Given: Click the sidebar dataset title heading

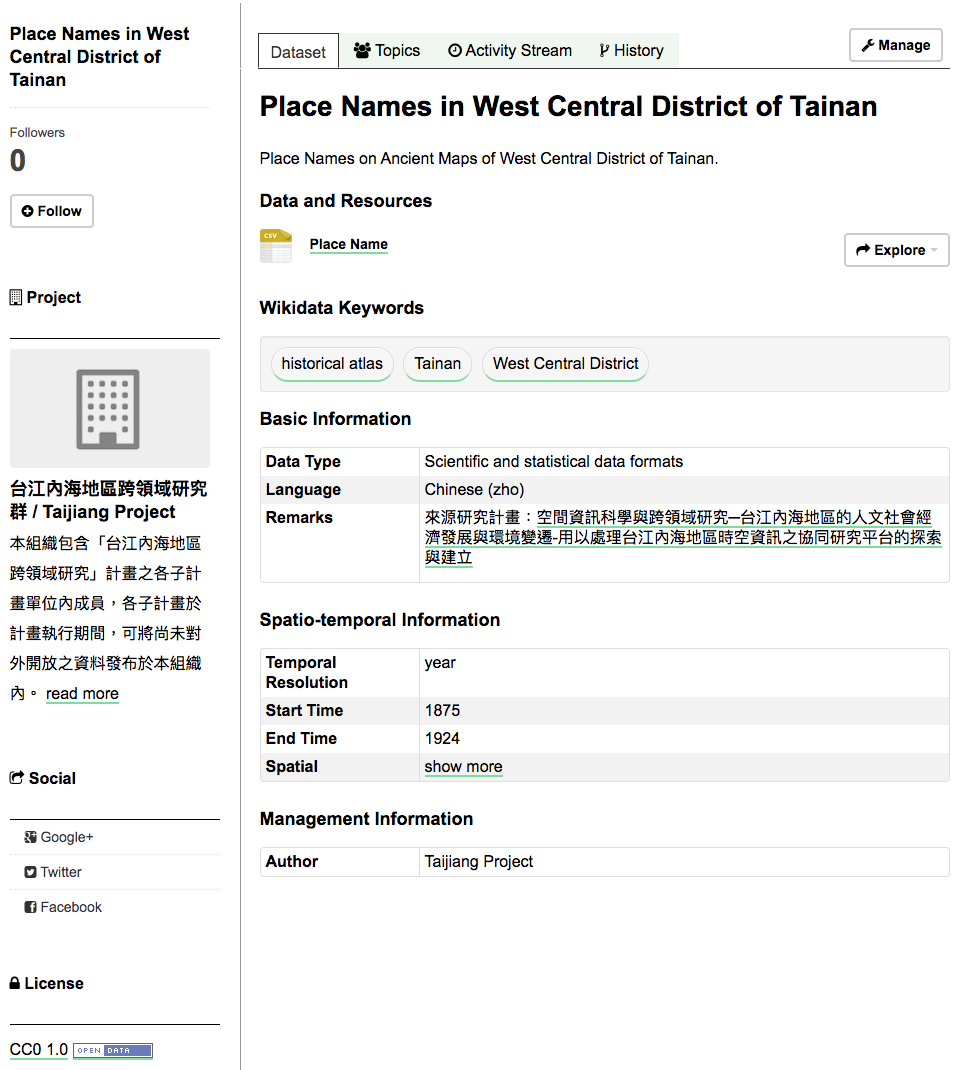Looking at the screenshot, I should 100,57.
